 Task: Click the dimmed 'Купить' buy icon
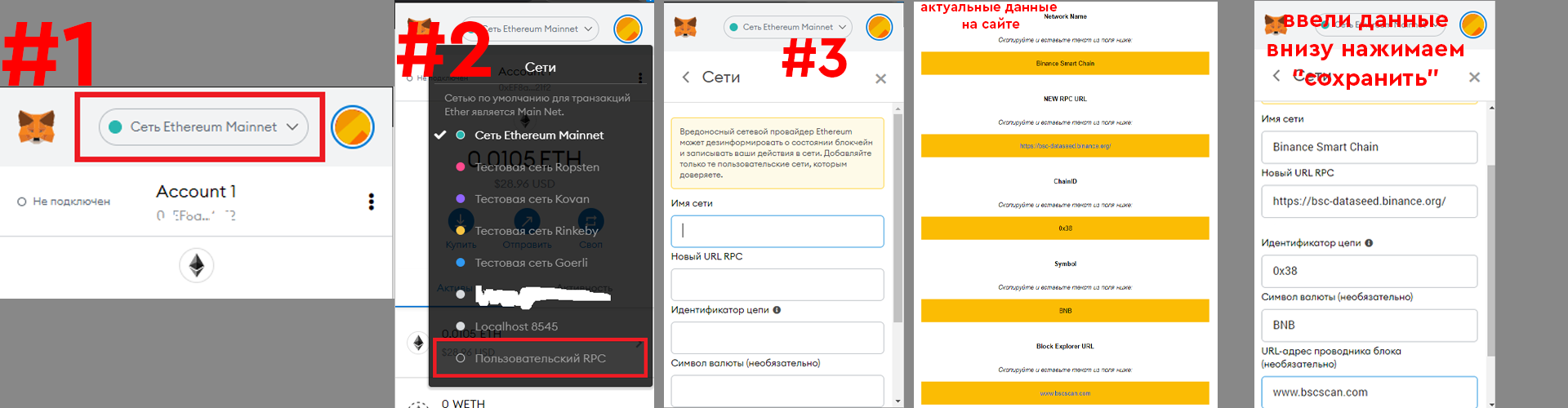coord(461,221)
